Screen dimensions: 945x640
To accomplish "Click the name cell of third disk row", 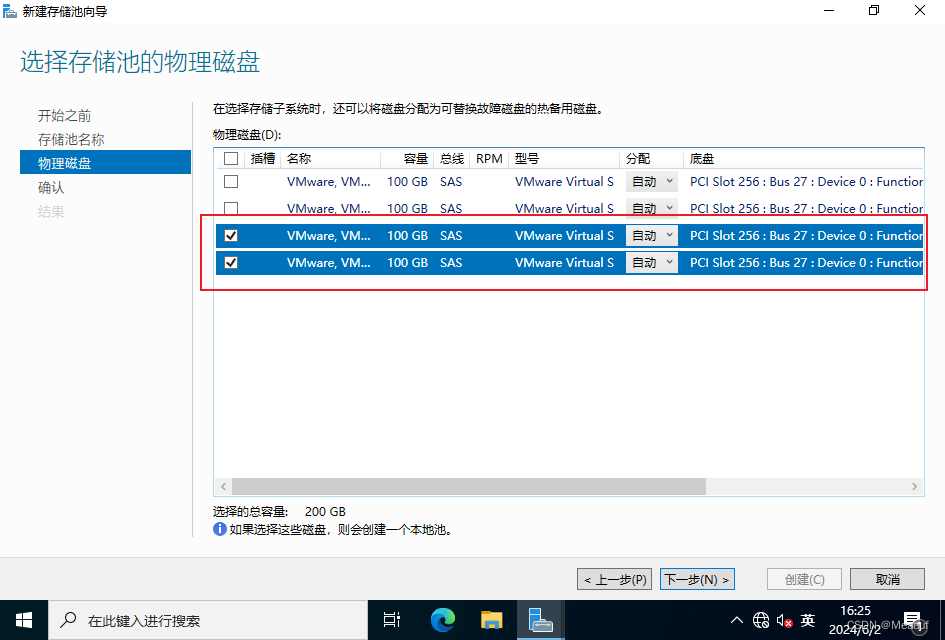I will click(328, 236).
